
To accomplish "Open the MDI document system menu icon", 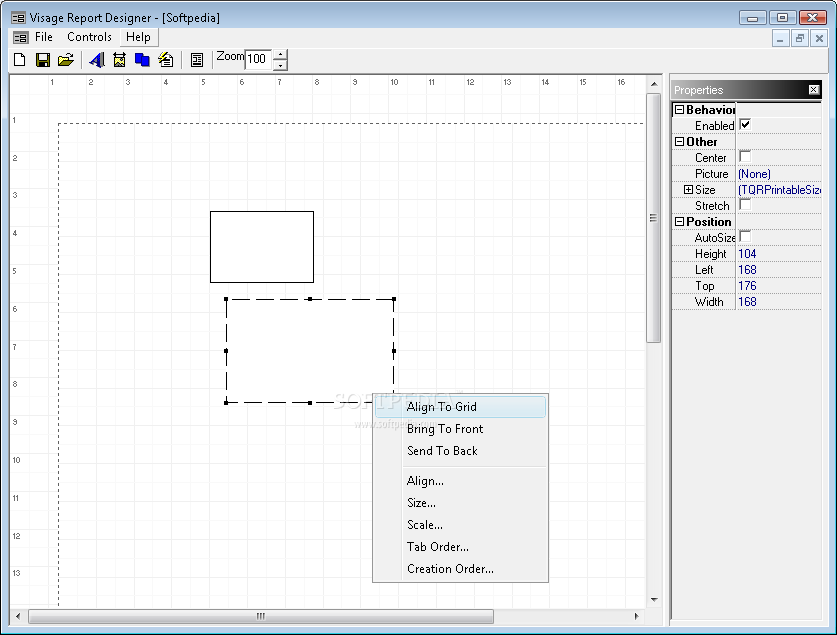I will (x=21, y=37).
